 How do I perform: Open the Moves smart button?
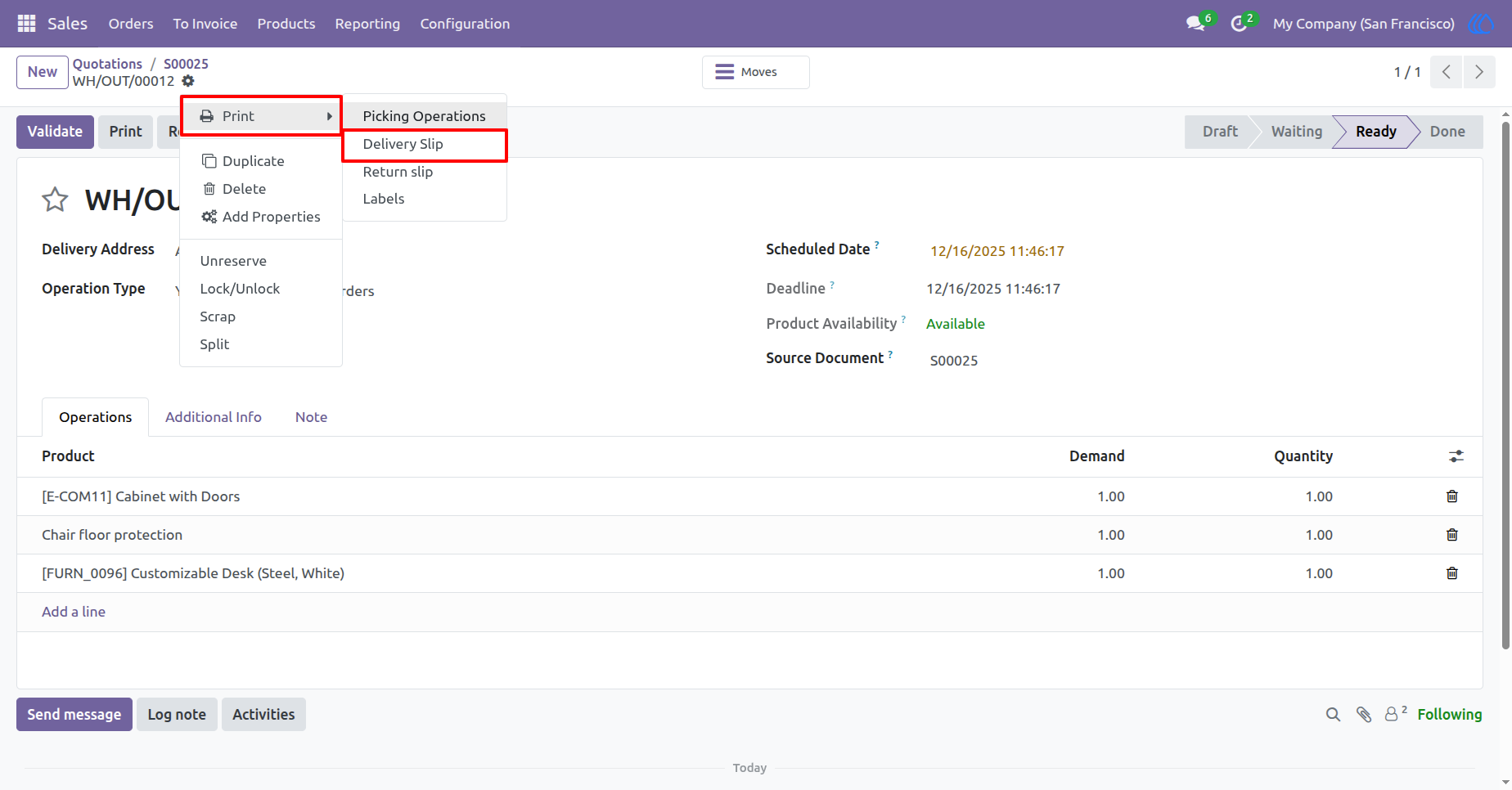click(756, 72)
